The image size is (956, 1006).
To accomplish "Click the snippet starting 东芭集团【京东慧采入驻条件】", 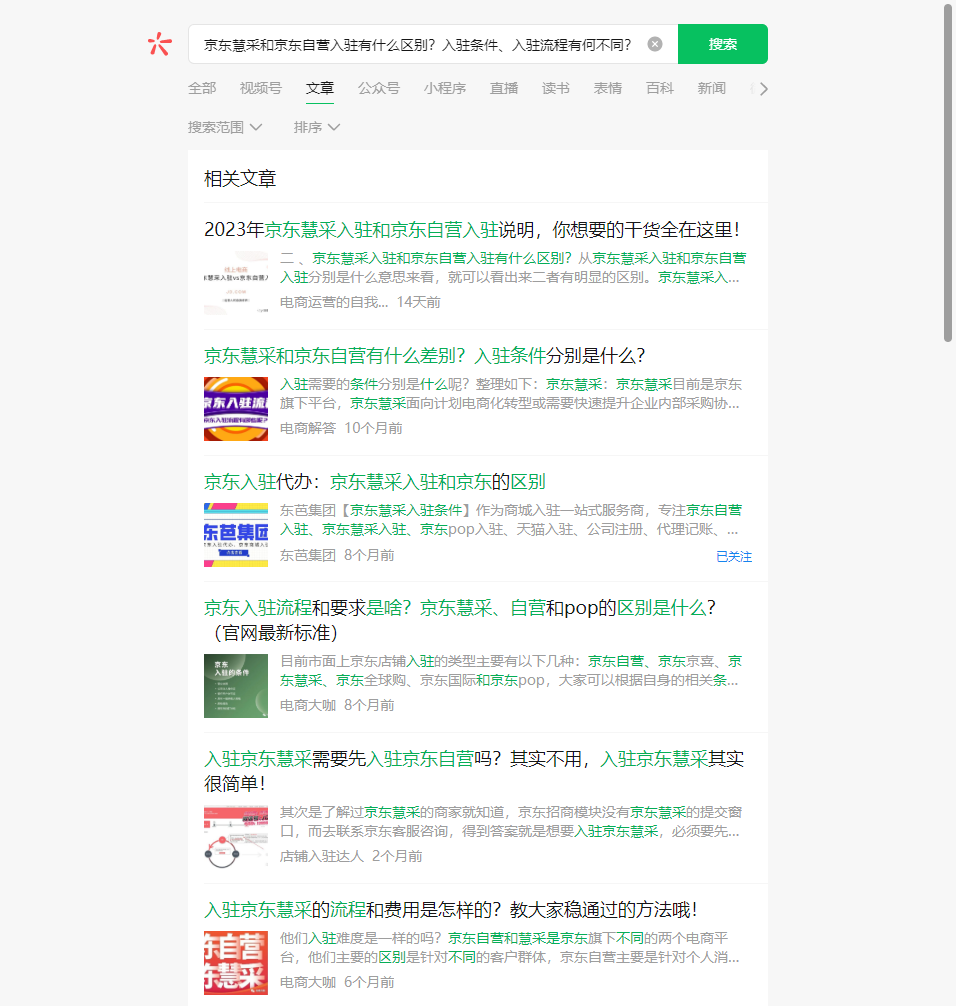I will (511, 520).
